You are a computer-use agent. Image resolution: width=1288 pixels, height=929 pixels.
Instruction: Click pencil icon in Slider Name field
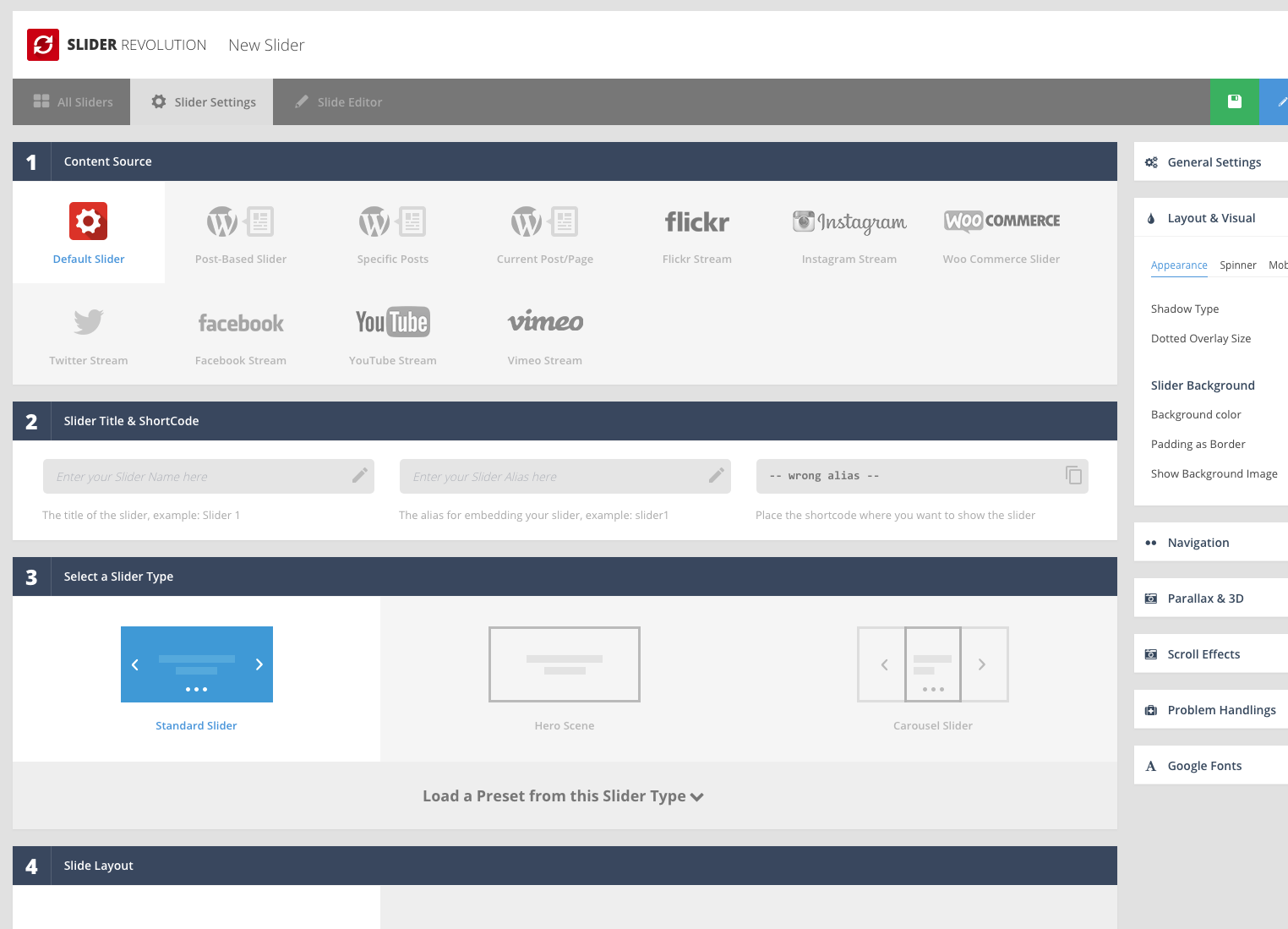[x=360, y=475]
